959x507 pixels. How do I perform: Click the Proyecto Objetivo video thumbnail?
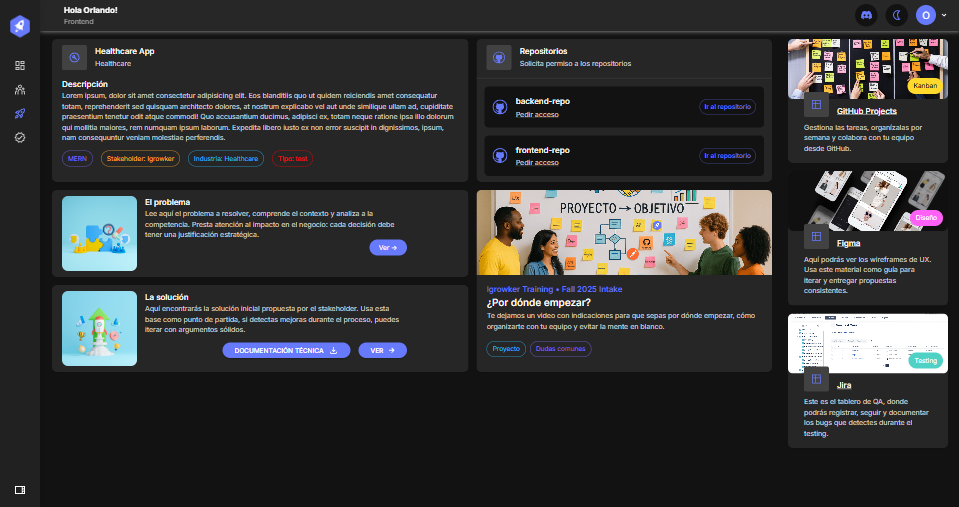pos(624,233)
